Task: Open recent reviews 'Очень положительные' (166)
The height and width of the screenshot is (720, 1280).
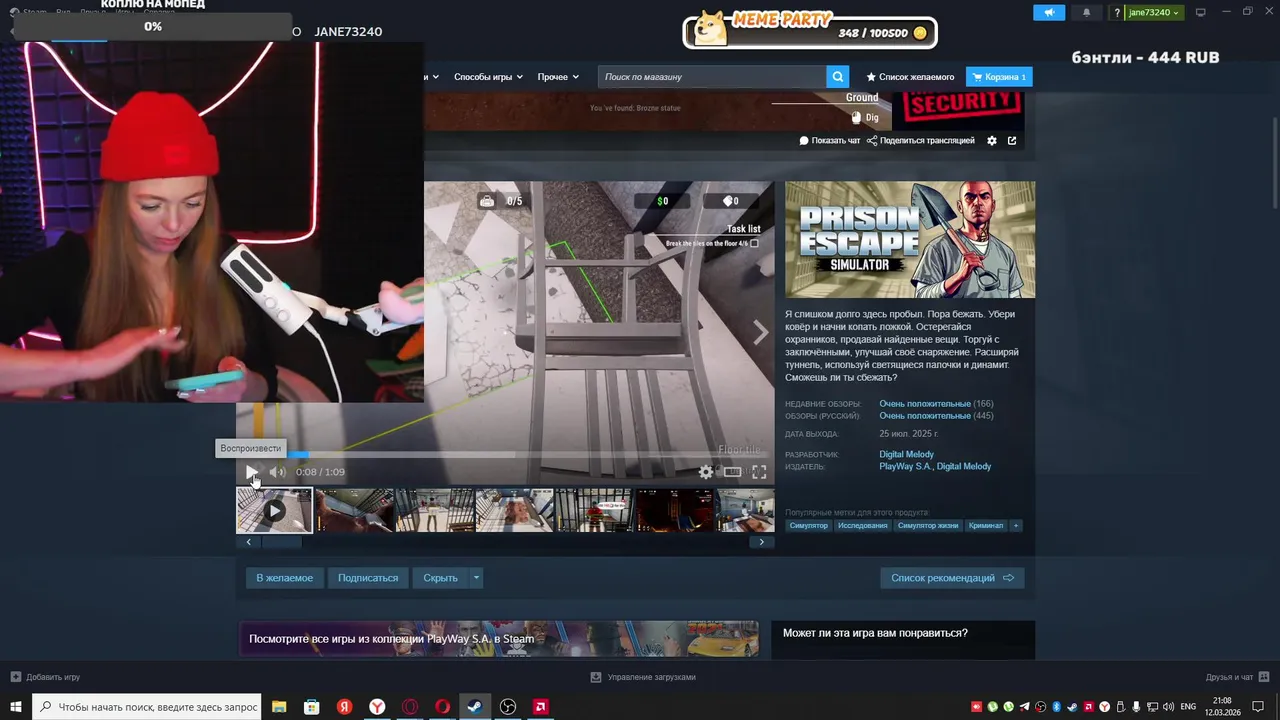Action: (925, 404)
